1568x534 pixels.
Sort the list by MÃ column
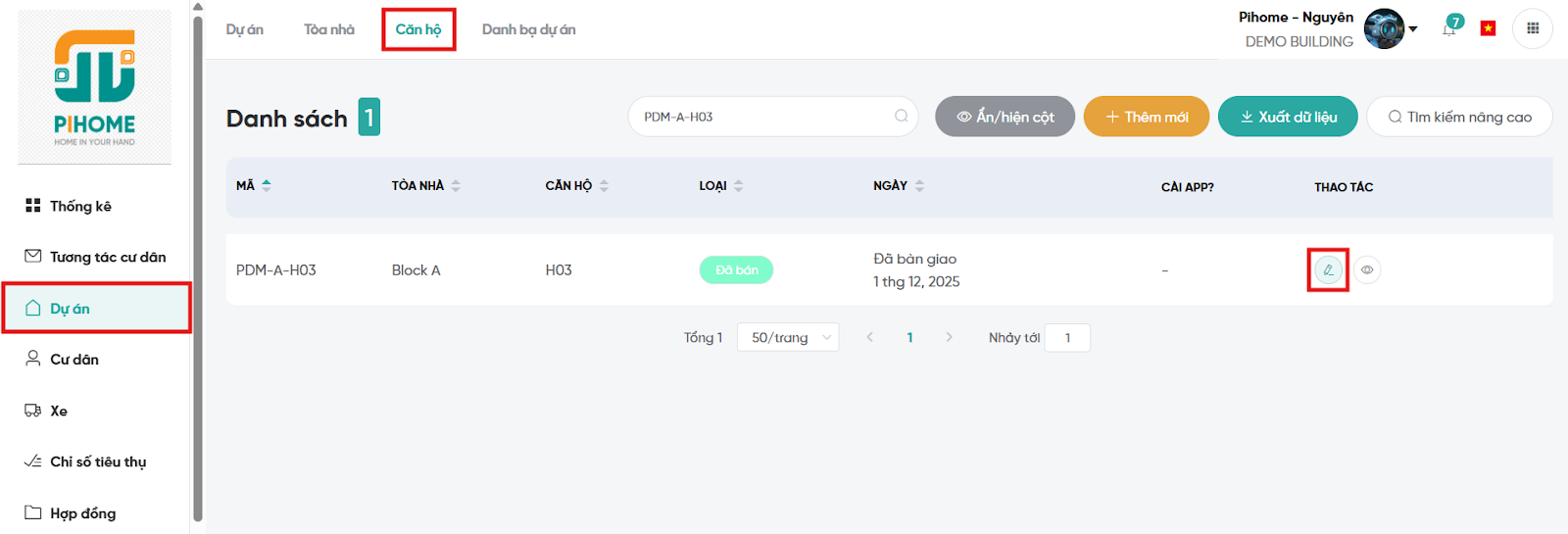pos(267,185)
